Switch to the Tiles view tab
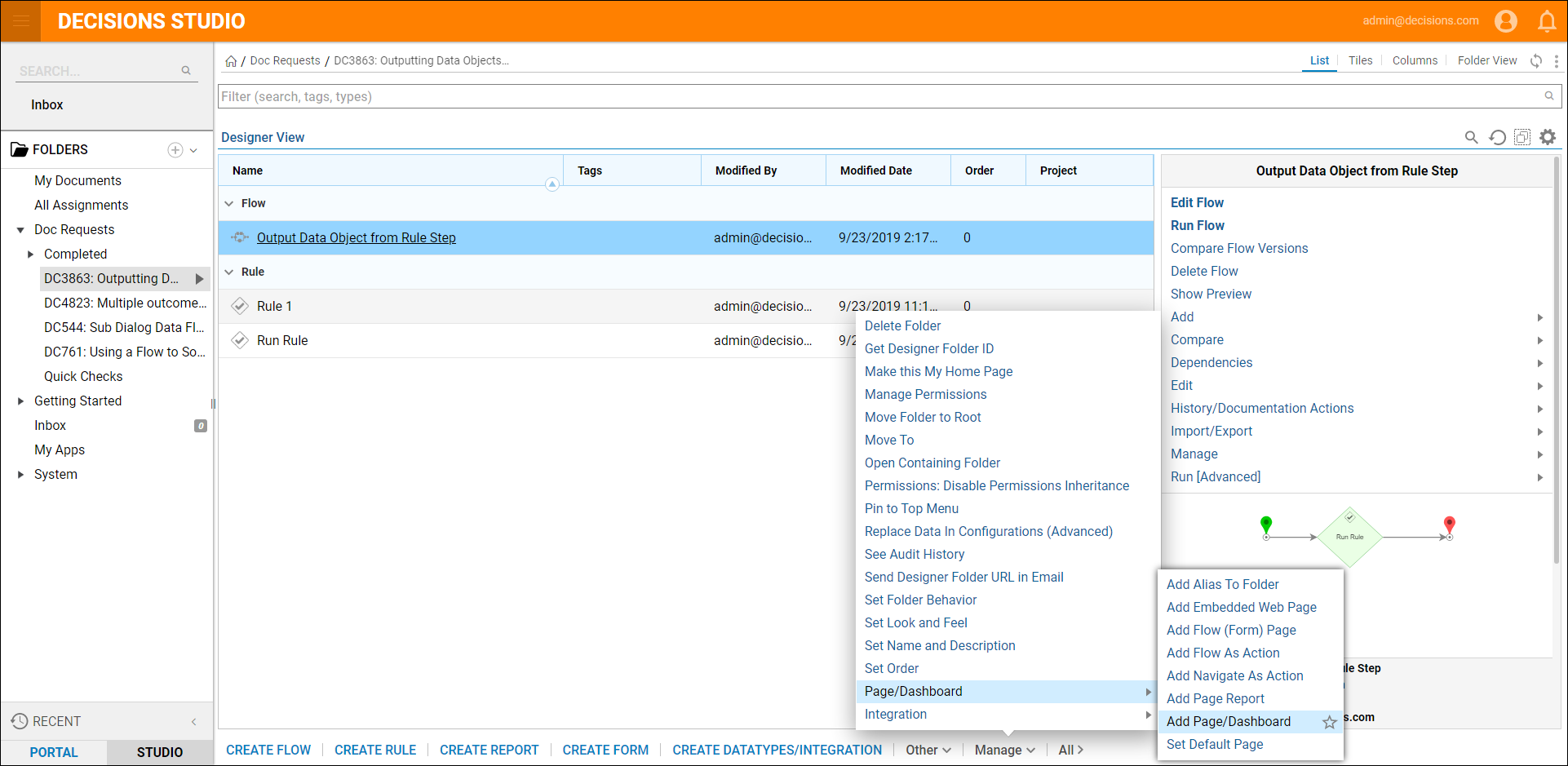The image size is (1568, 766). 1360,60
